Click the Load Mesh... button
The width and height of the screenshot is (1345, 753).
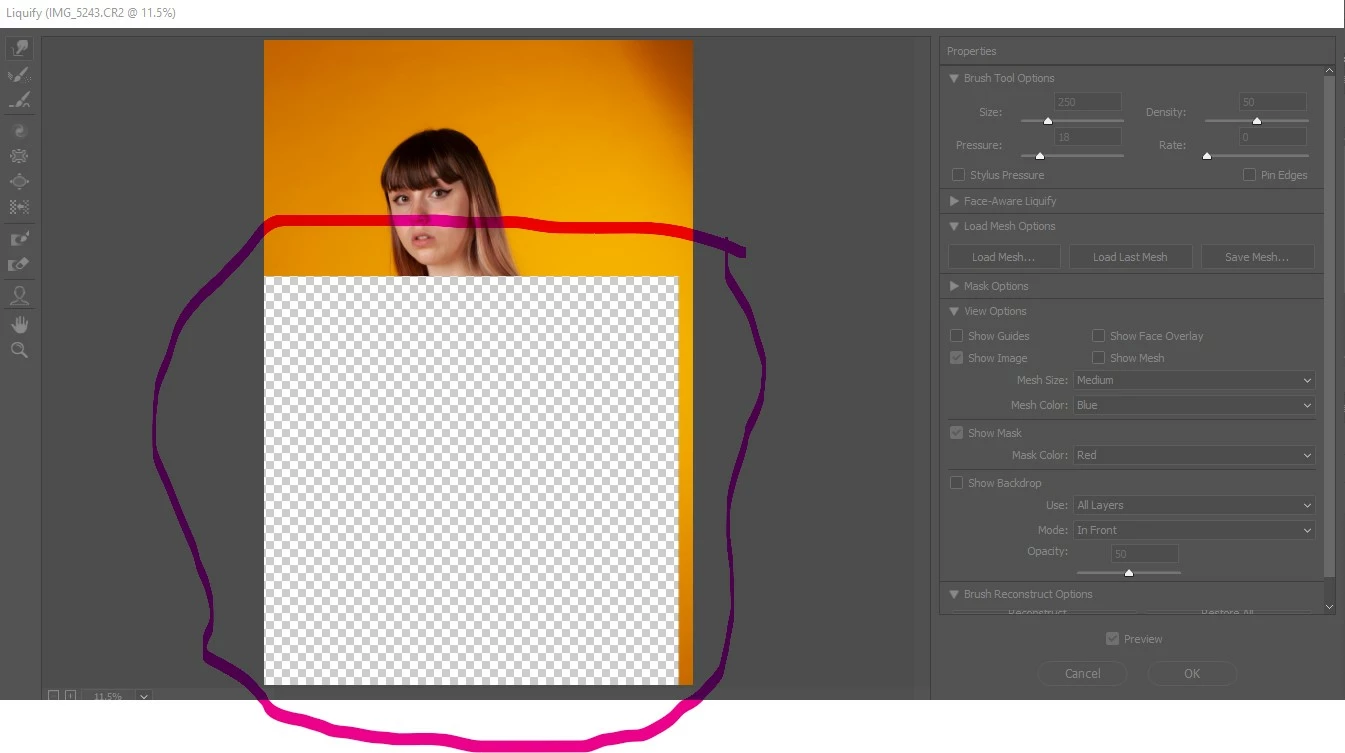pos(1003,257)
